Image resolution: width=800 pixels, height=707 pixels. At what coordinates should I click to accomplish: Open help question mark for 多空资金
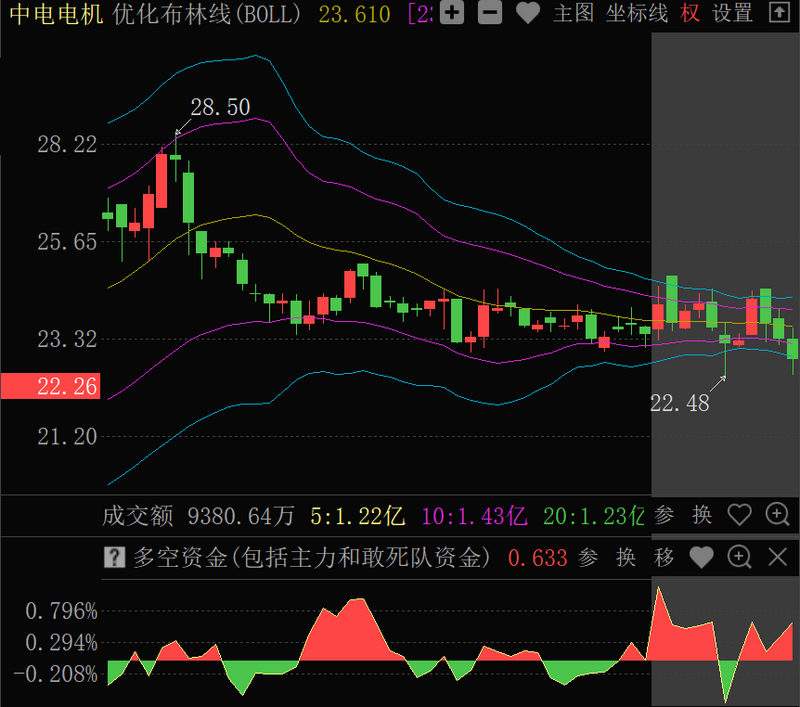[x=114, y=557]
